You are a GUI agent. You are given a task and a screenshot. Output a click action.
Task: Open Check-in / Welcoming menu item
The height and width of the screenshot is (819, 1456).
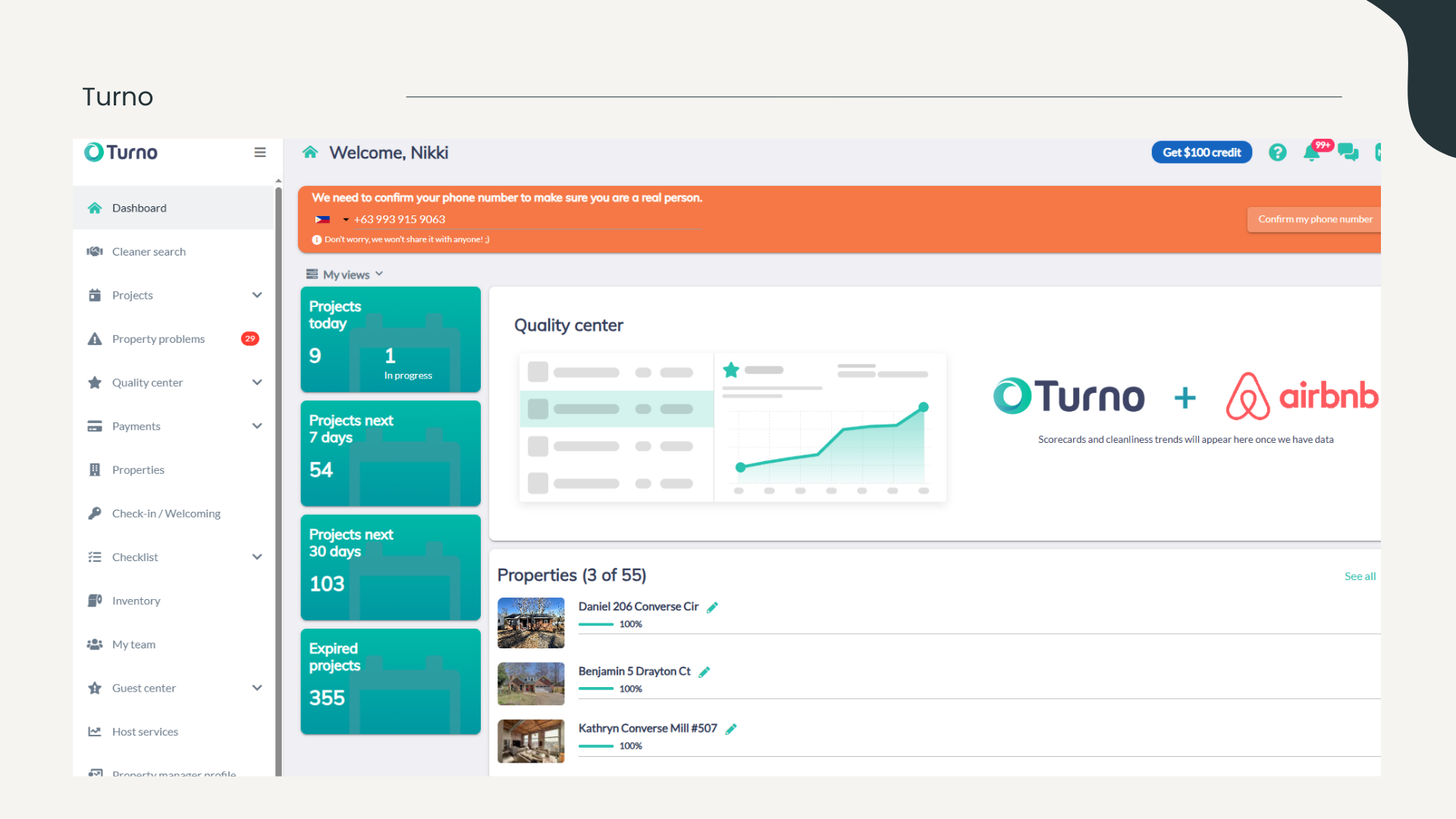173,513
